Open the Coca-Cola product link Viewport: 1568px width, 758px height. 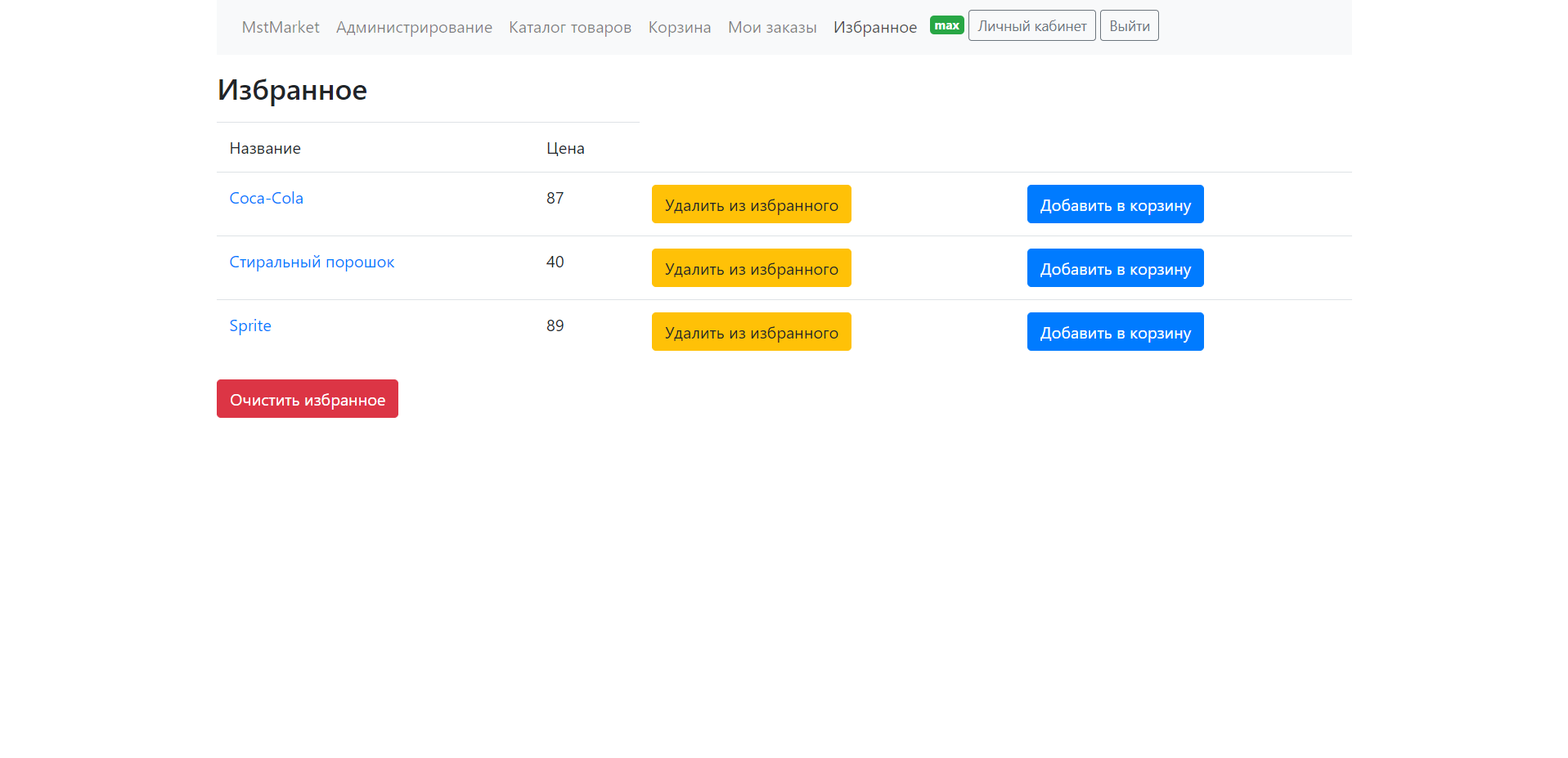[267, 198]
